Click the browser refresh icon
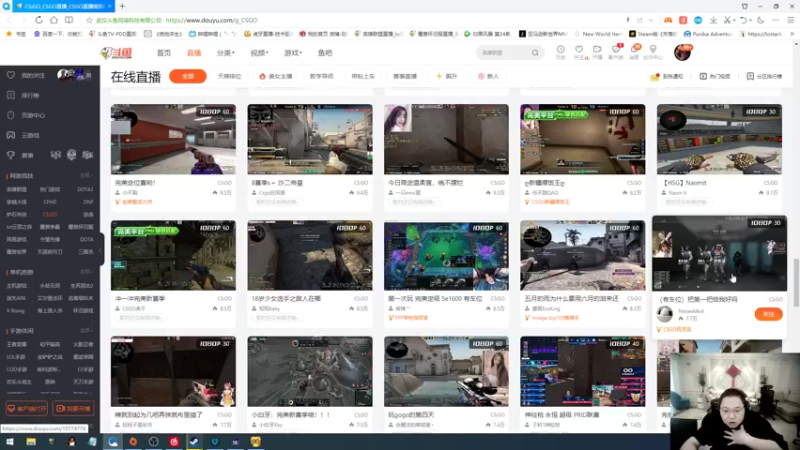The width and height of the screenshot is (800, 450). pos(39,20)
